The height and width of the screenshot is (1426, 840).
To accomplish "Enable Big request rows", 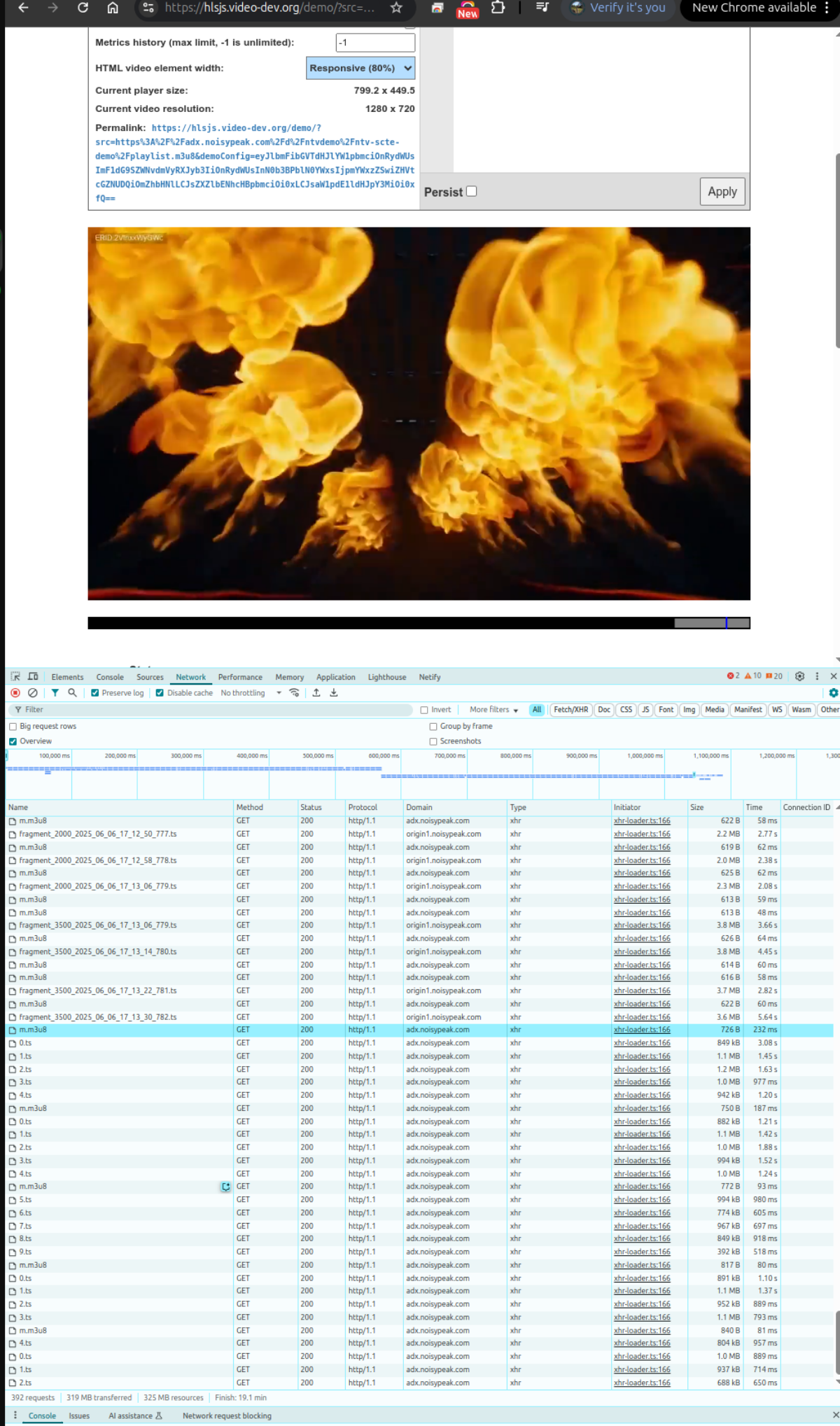I will tap(13, 727).
